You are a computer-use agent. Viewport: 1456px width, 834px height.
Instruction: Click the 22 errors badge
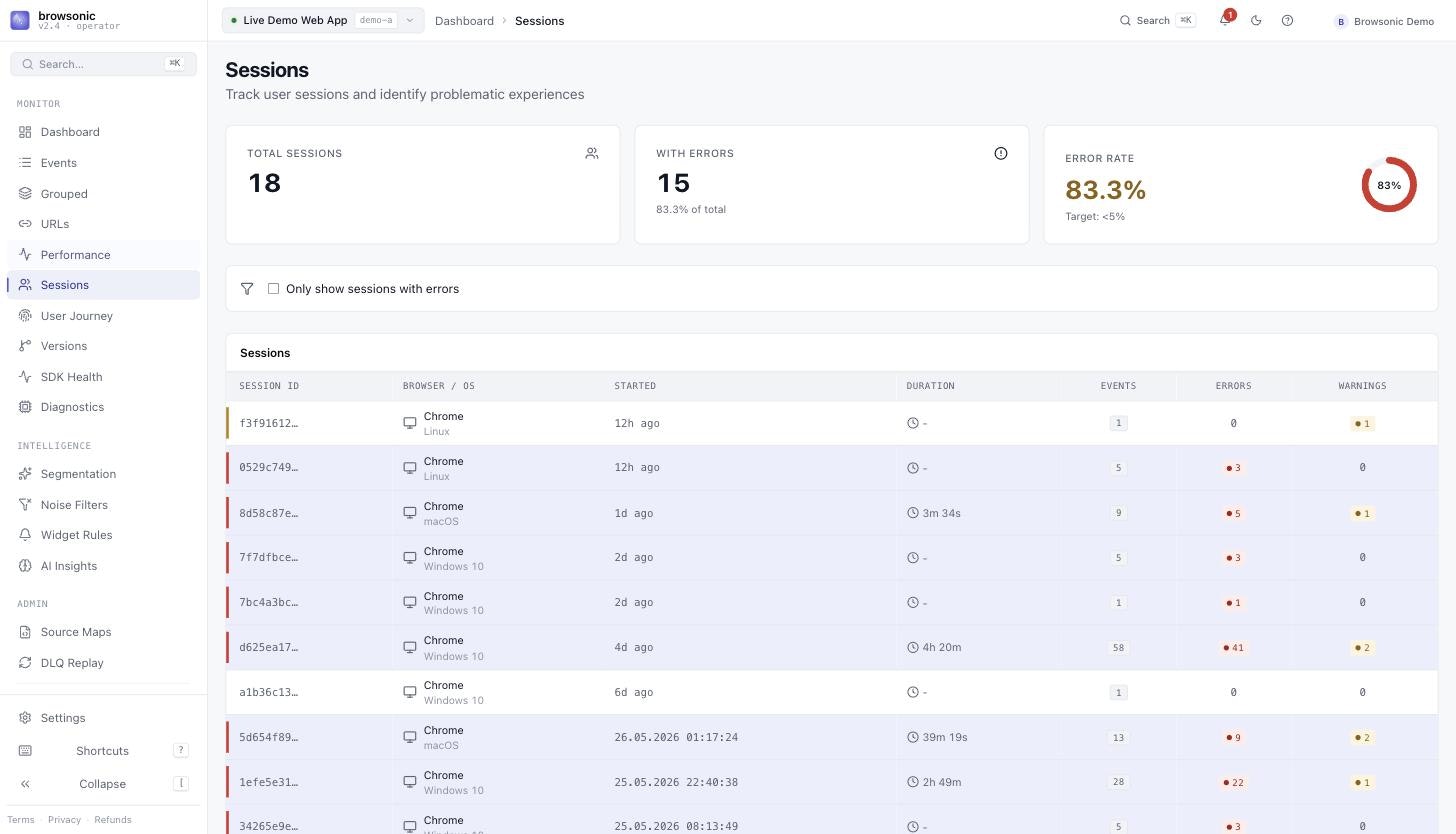click(1233, 783)
